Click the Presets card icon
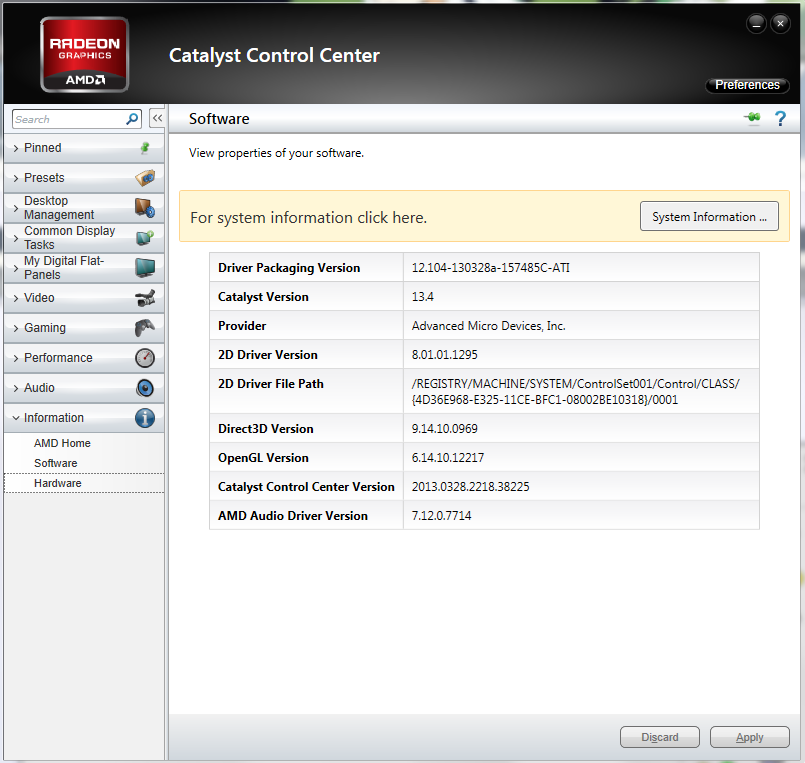 coord(145,178)
